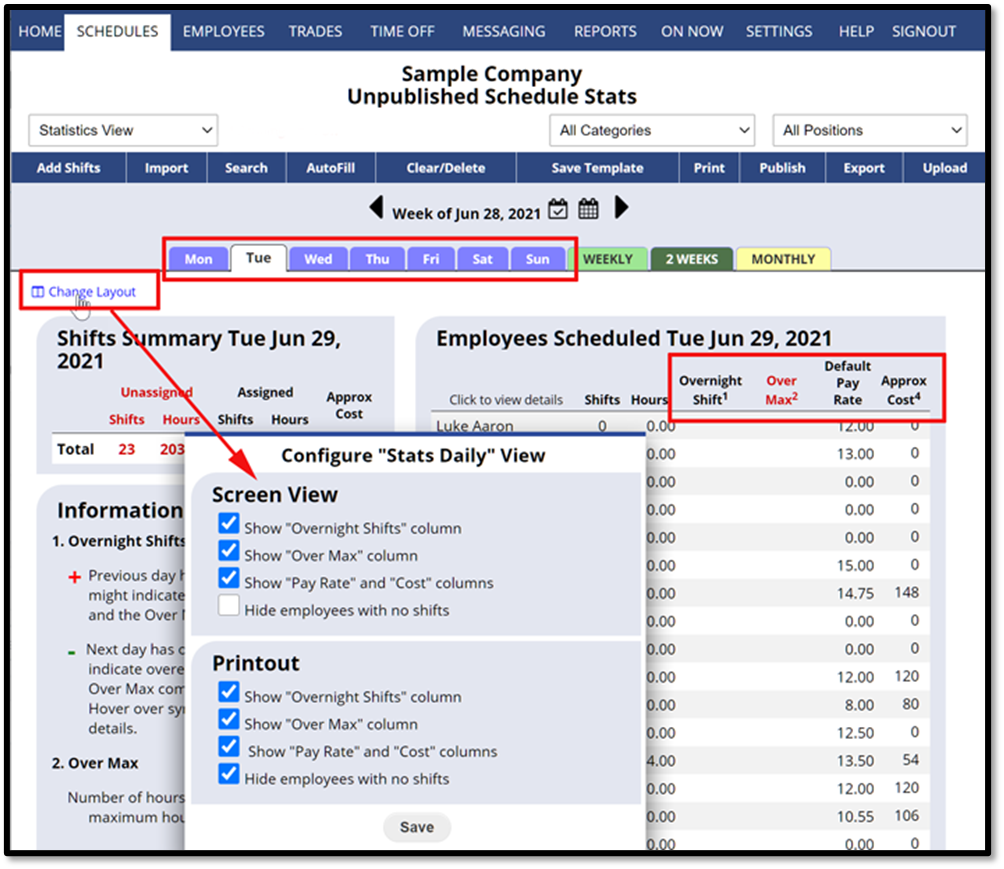Click employee Luke Aaron to view details
This screenshot has height=869, width=1004.
[x=475, y=426]
